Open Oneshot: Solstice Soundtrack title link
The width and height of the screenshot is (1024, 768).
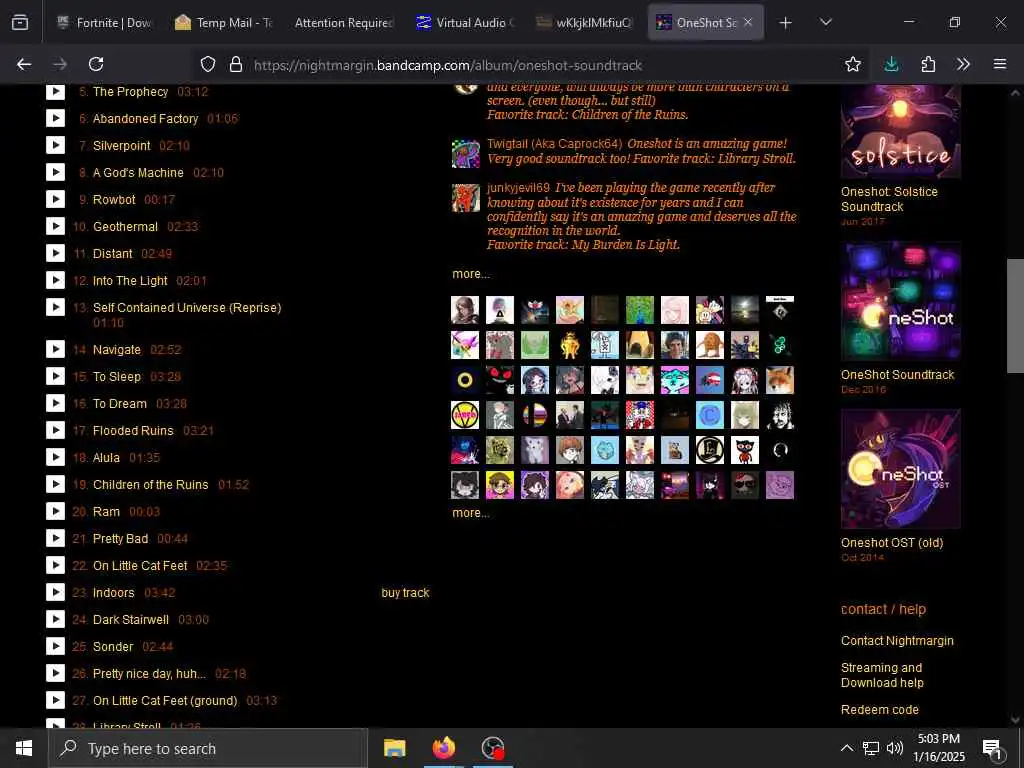click(x=889, y=199)
